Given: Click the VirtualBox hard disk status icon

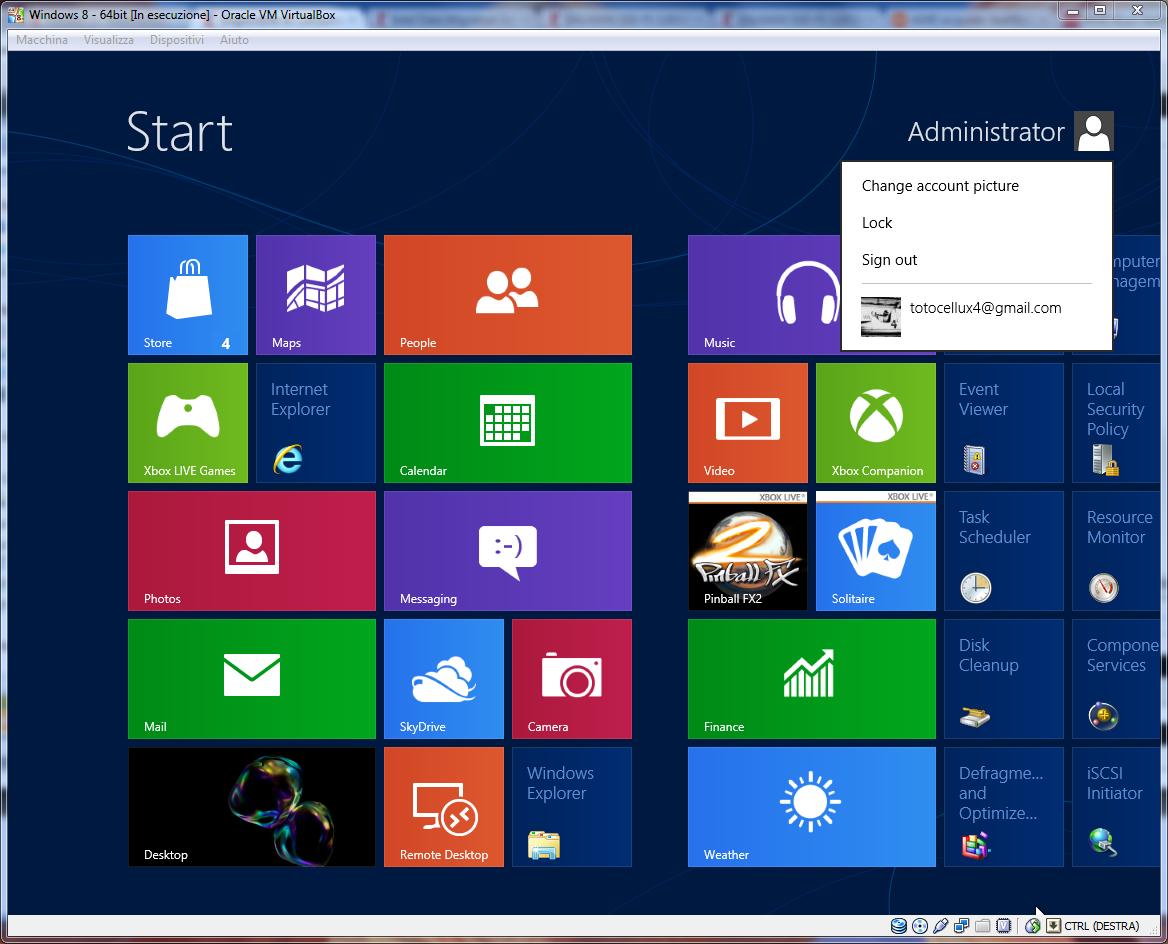Looking at the screenshot, I should [899, 926].
